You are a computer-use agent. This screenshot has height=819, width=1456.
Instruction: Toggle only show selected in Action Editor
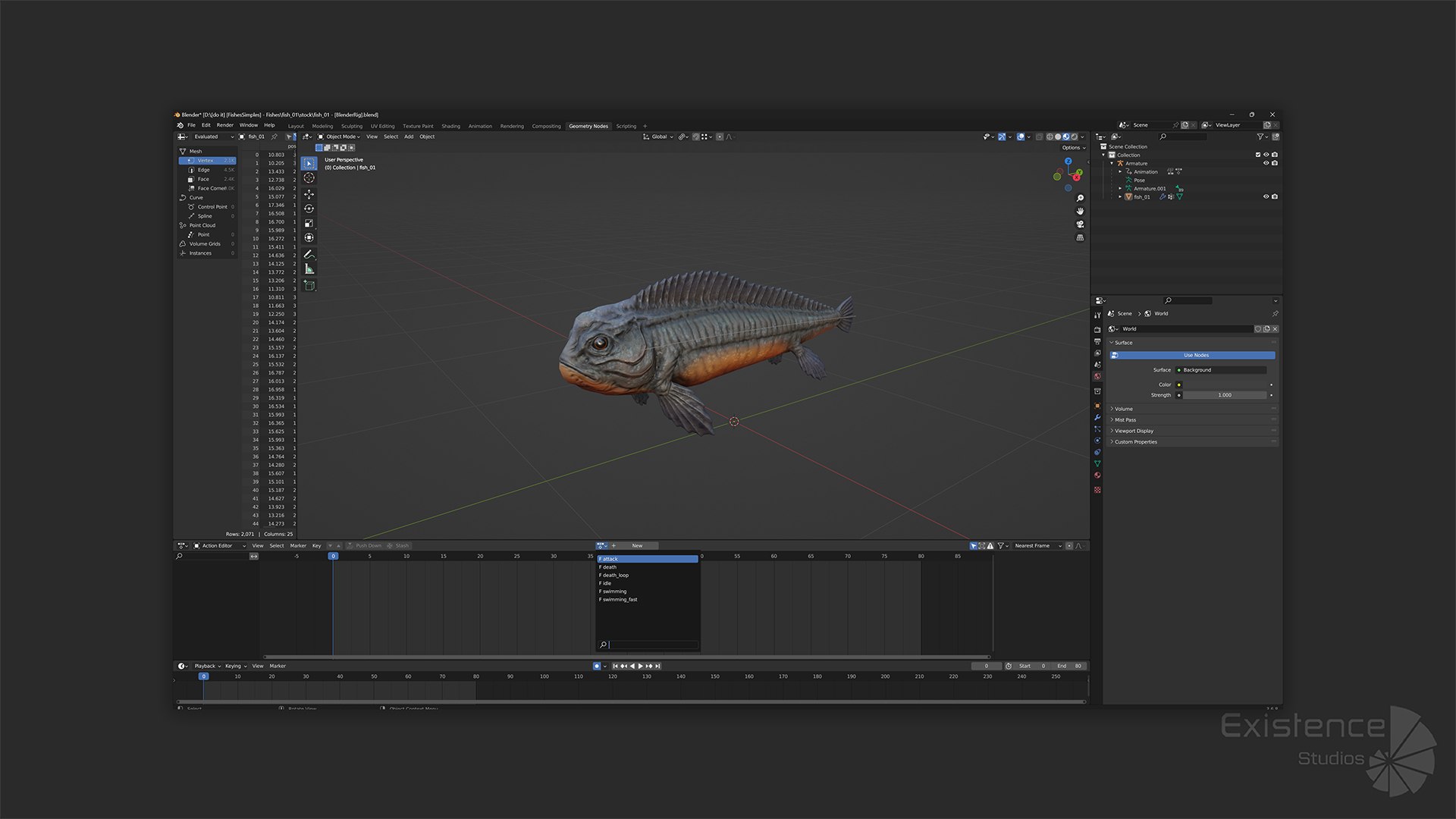[x=974, y=546]
